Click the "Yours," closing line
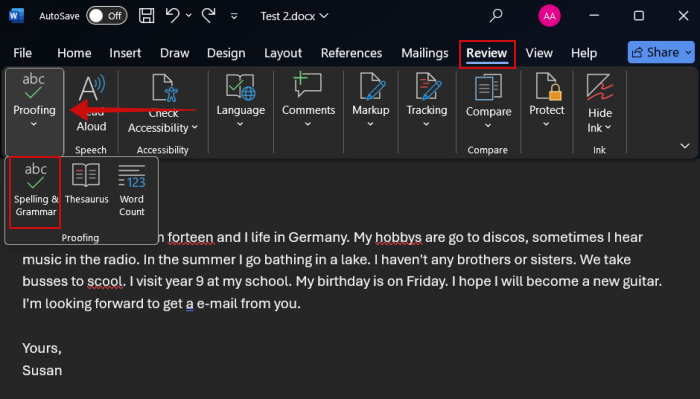This screenshot has width=700, height=399. click(42, 348)
